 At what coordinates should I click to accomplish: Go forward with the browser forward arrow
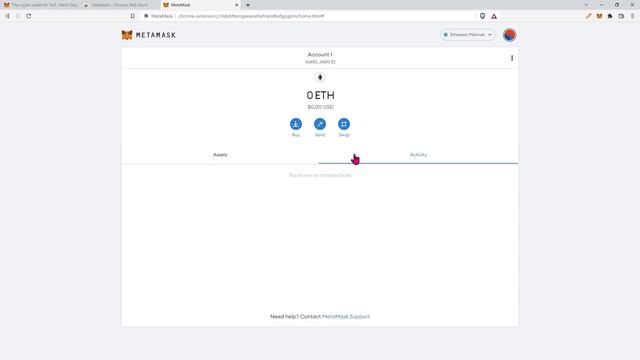tap(18, 16)
